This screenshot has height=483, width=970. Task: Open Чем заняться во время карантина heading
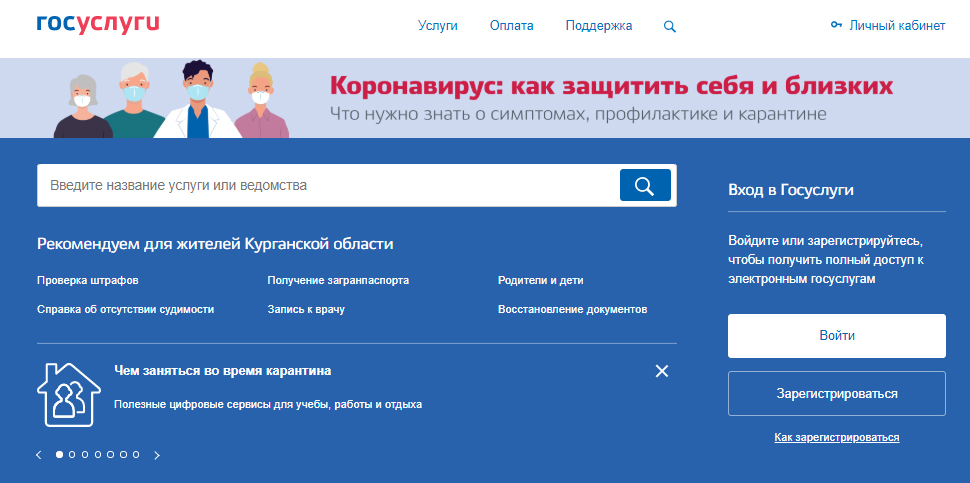(223, 370)
